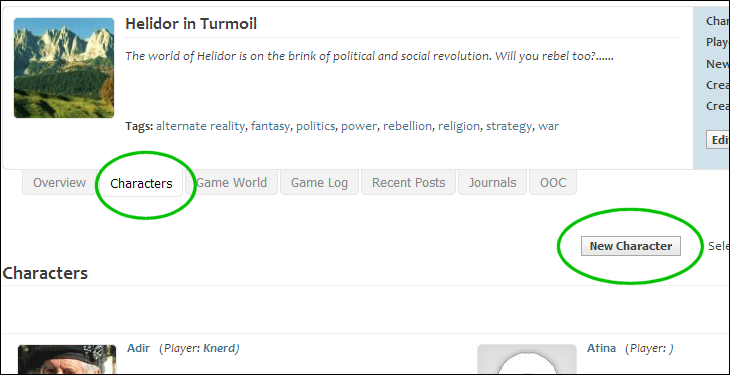The image size is (730, 375).
Task: Open the Overview tab
Action: click(x=59, y=183)
